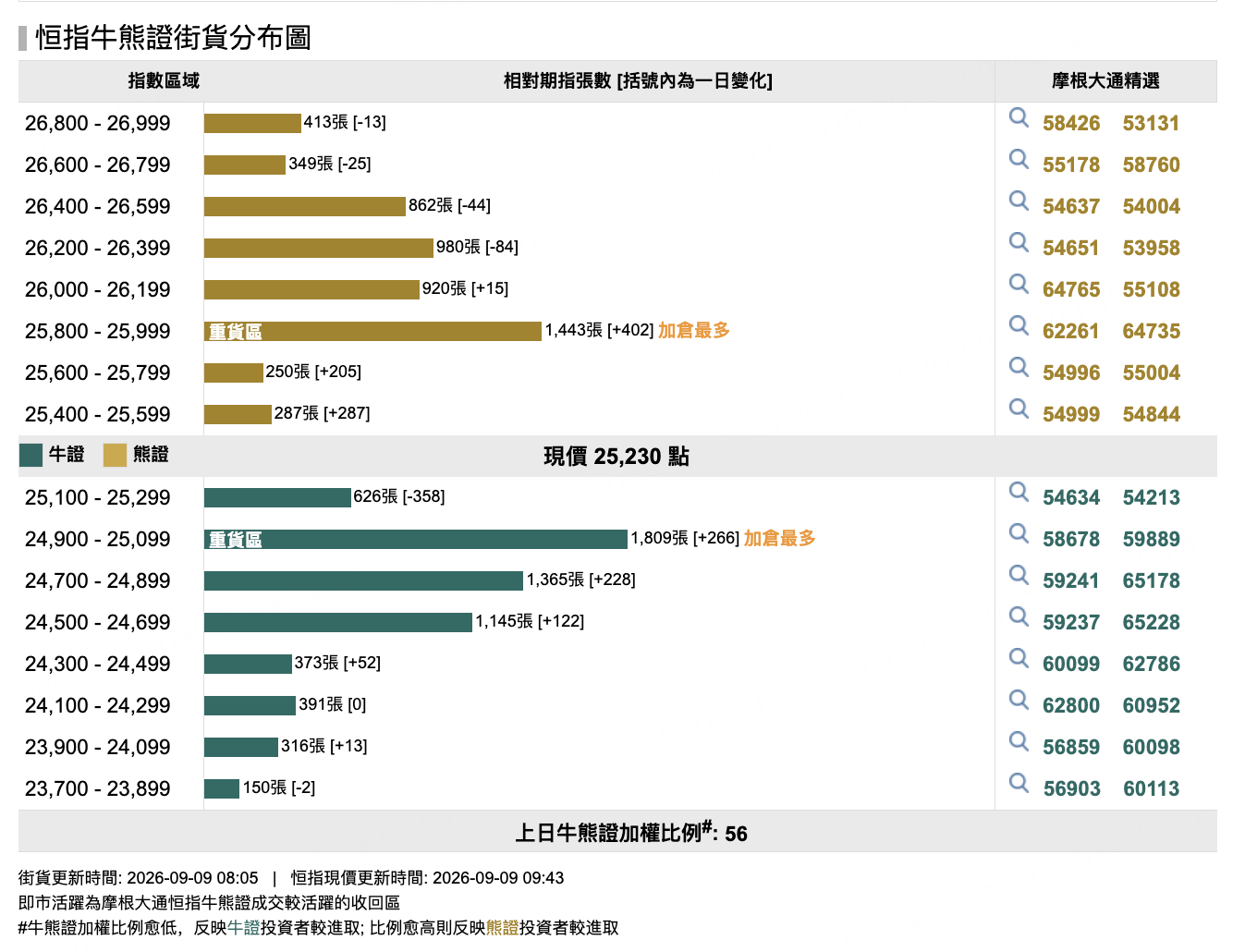Click magnifier icon for 25,100 - 25,299 row
The image size is (1233, 952).
(x=1019, y=492)
